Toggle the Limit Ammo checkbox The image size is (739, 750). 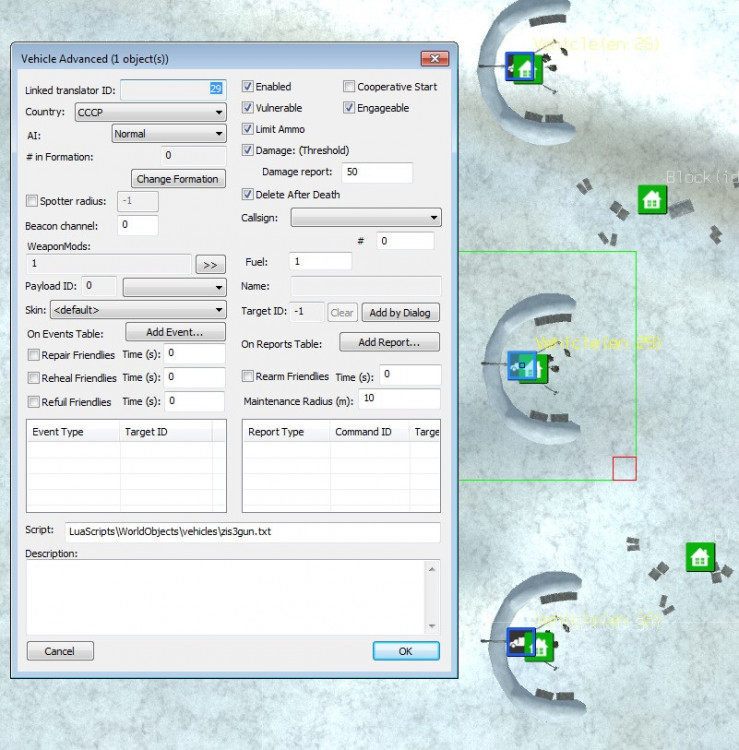248,129
